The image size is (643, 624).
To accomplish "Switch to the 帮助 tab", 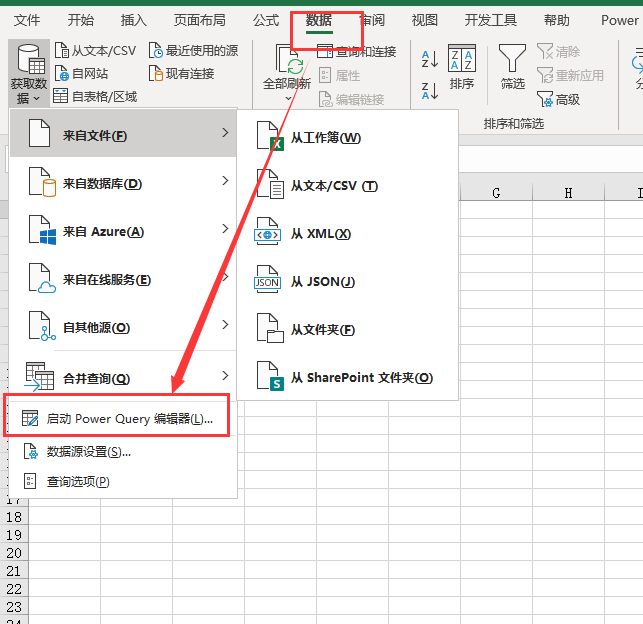I will (556, 20).
